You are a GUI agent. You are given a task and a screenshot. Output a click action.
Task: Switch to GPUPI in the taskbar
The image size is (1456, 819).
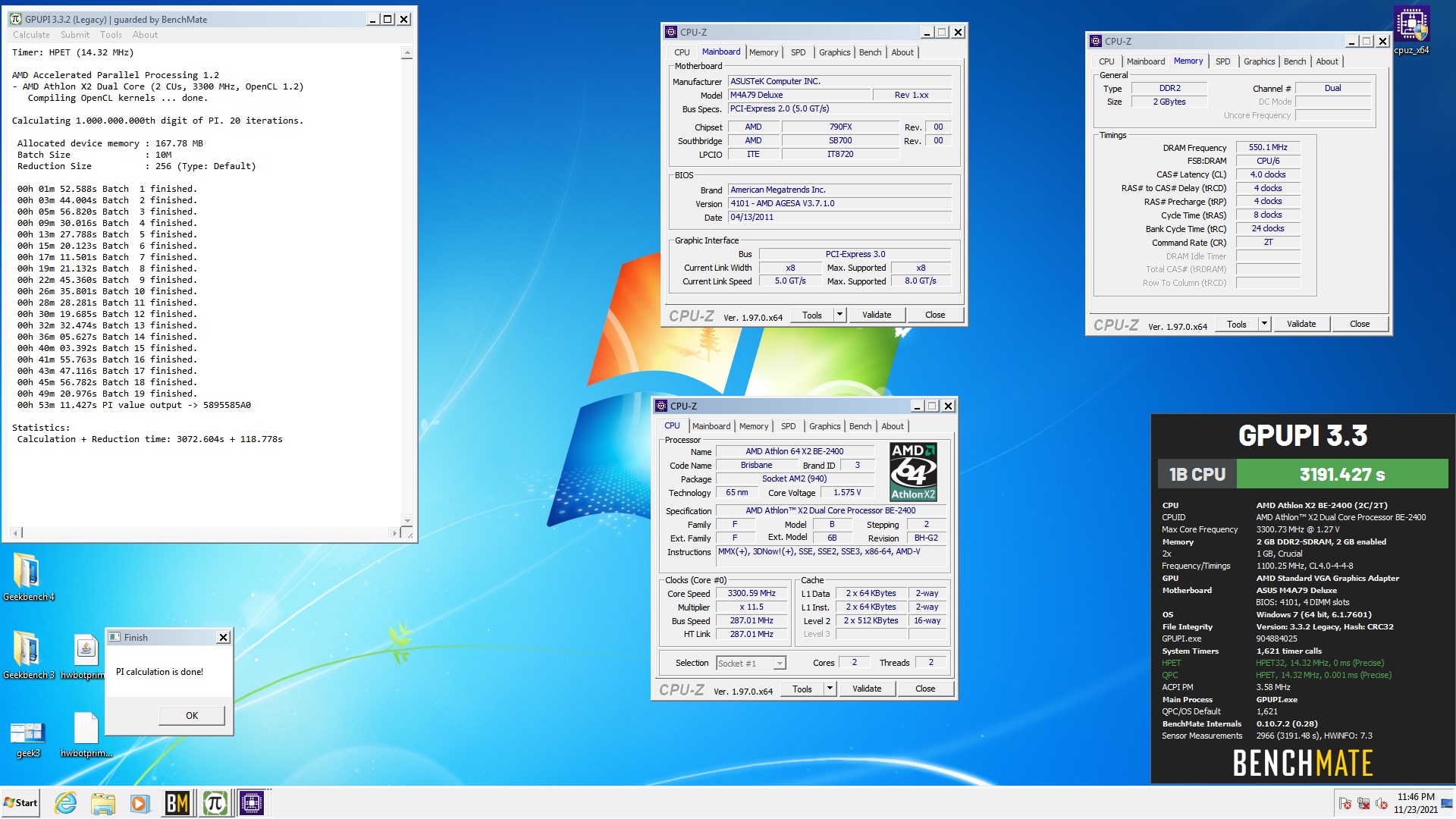coord(215,802)
